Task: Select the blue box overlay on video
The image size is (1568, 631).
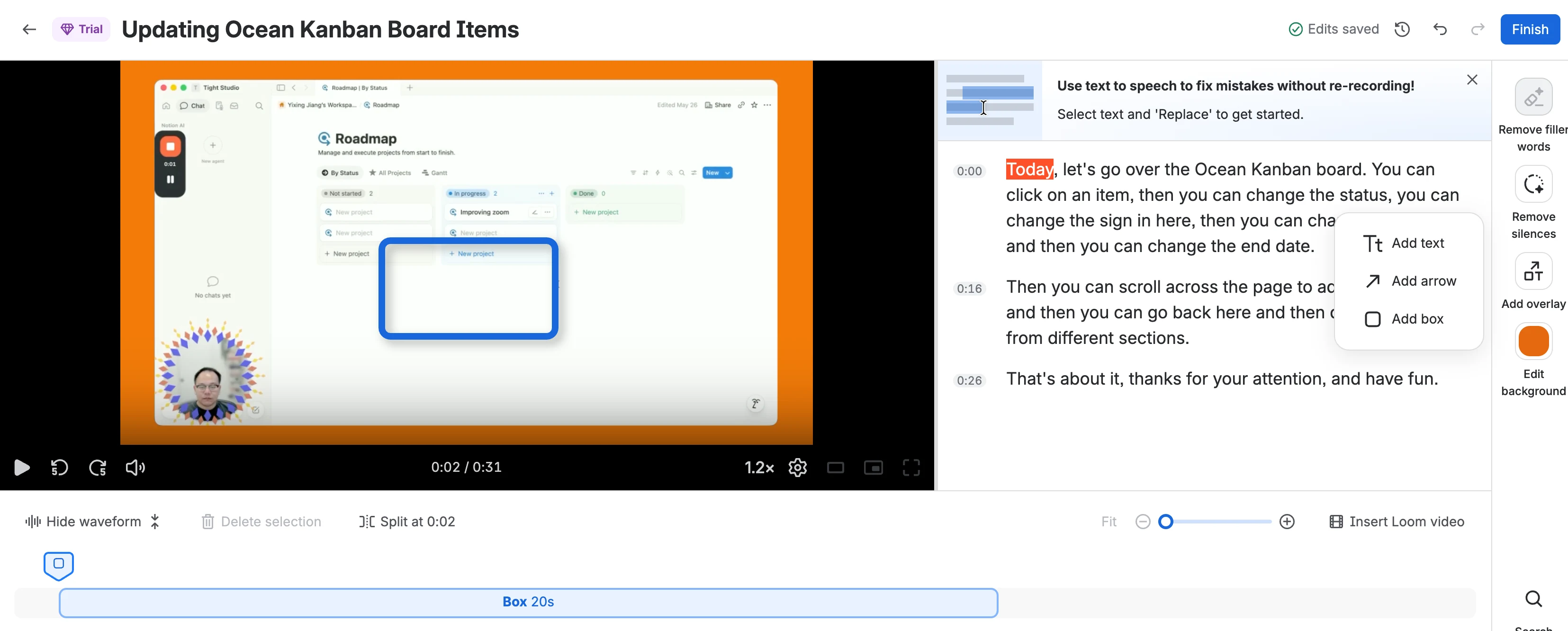Action: (x=468, y=288)
